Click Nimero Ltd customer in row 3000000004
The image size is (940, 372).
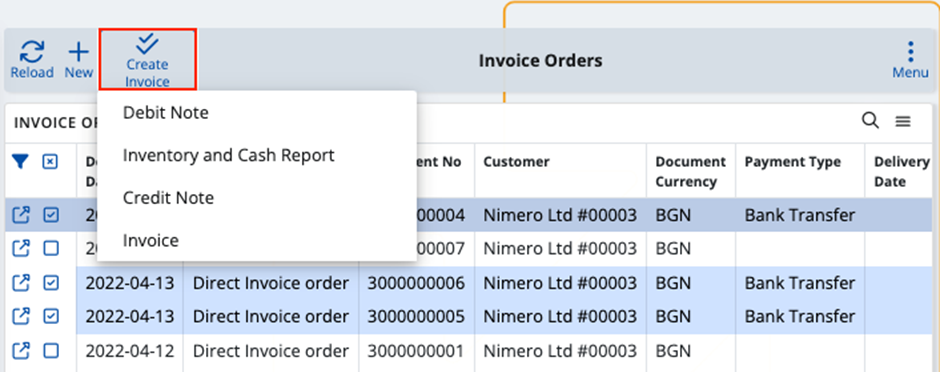tap(560, 215)
